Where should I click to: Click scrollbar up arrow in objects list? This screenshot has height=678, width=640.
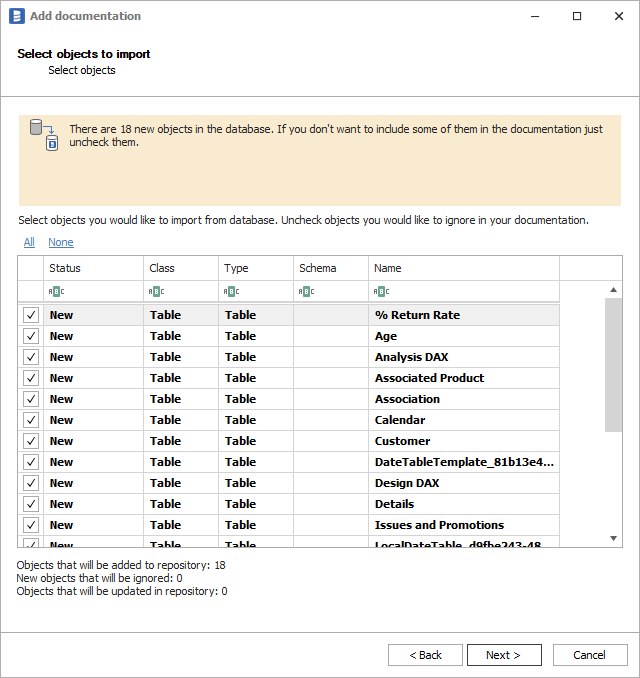coord(614,290)
